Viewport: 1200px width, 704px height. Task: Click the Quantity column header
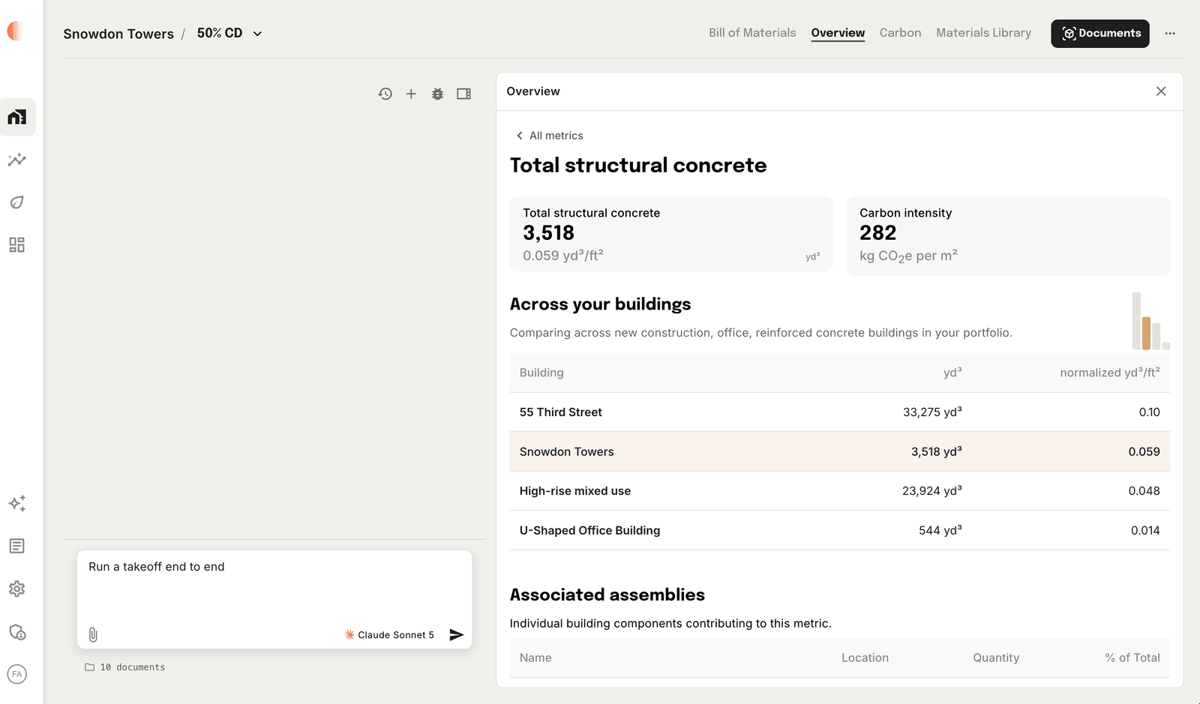[996, 658]
